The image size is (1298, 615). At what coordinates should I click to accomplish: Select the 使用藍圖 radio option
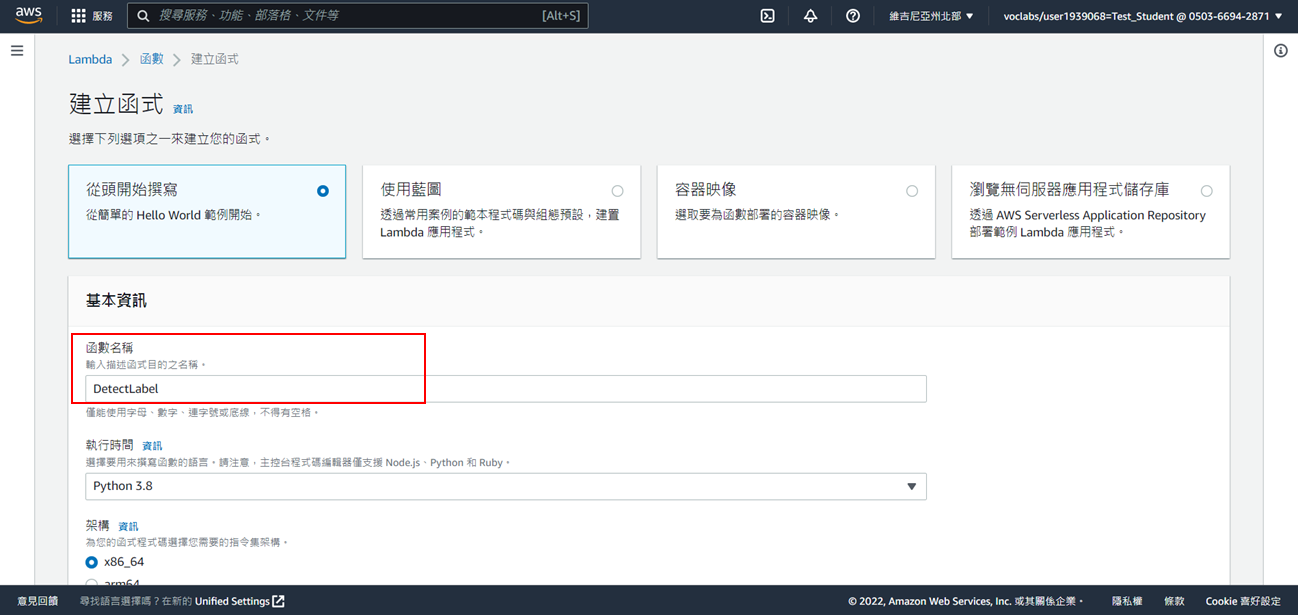pos(617,191)
